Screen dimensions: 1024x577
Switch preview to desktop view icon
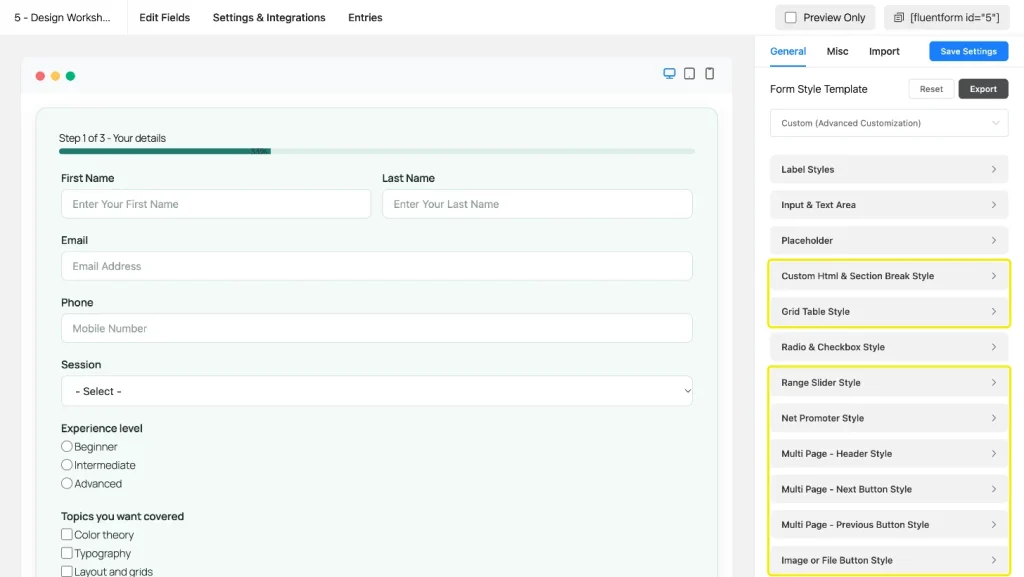669,74
